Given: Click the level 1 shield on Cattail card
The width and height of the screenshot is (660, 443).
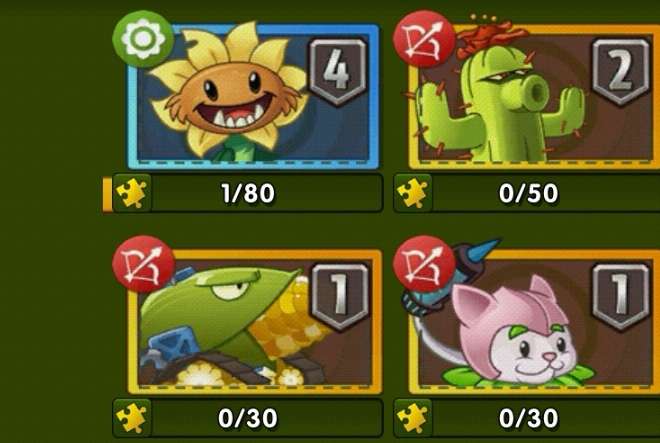Looking at the screenshot, I should 620,296.
